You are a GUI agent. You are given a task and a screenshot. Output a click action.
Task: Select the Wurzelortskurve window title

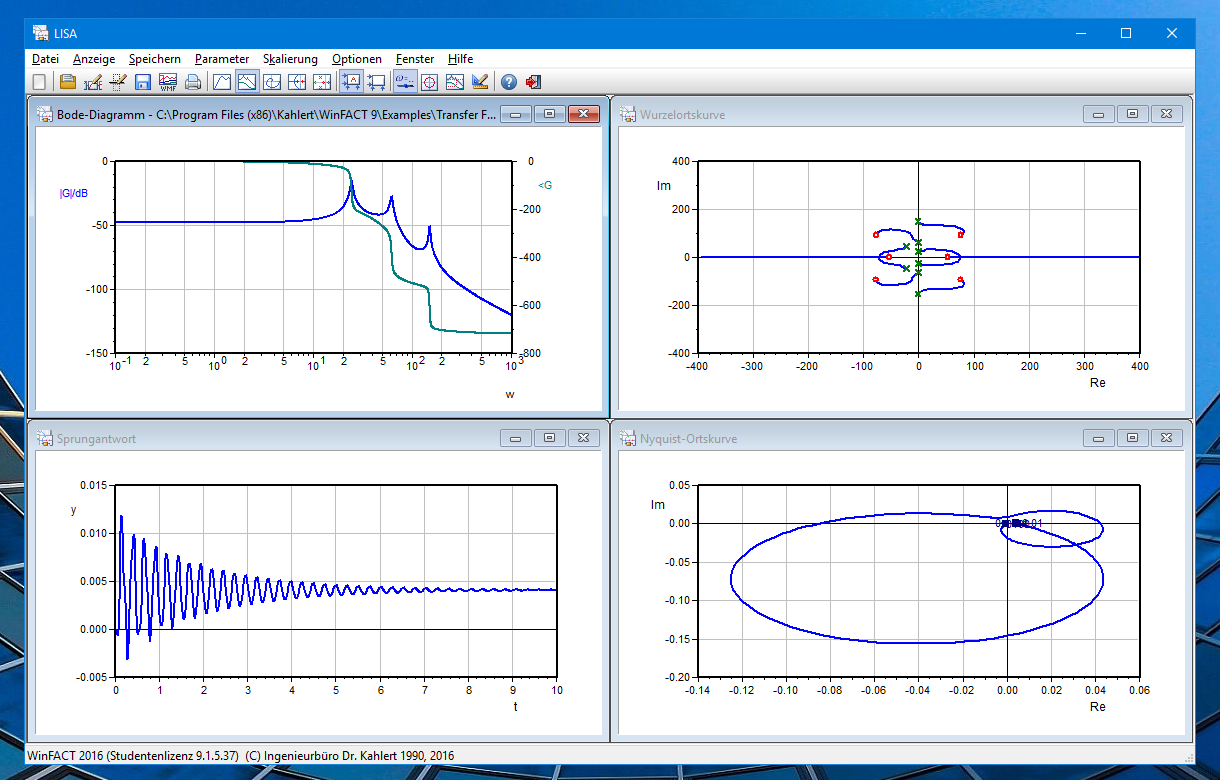point(682,115)
